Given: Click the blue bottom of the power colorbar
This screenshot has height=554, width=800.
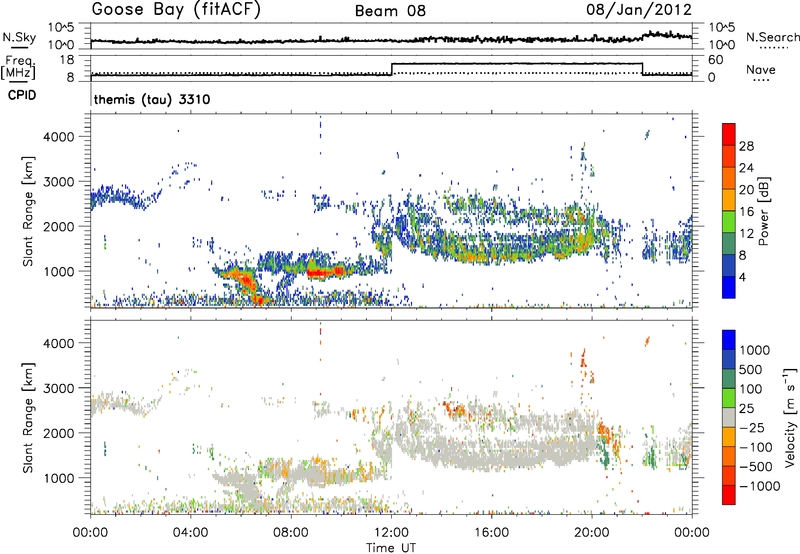Looking at the screenshot, I should coord(729,288).
